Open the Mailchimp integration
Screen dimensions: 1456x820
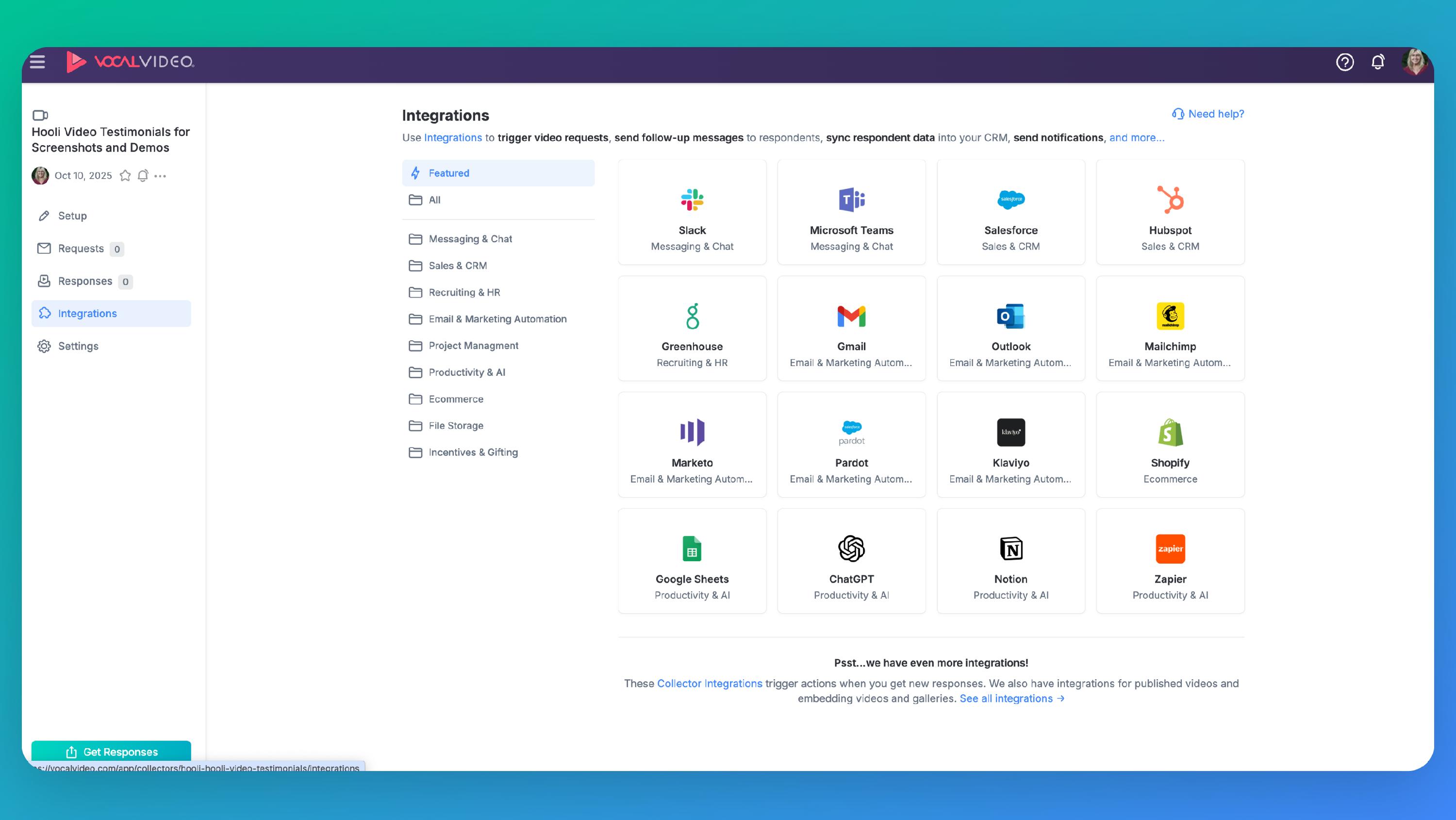click(1170, 329)
